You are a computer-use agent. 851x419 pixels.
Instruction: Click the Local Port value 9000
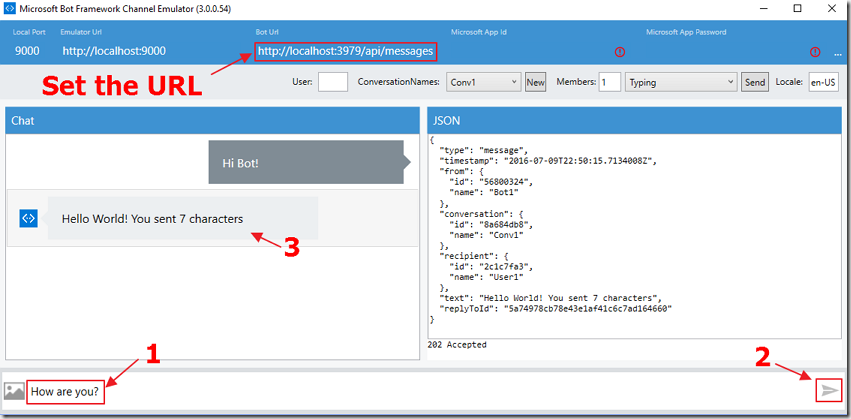click(x=27, y=52)
